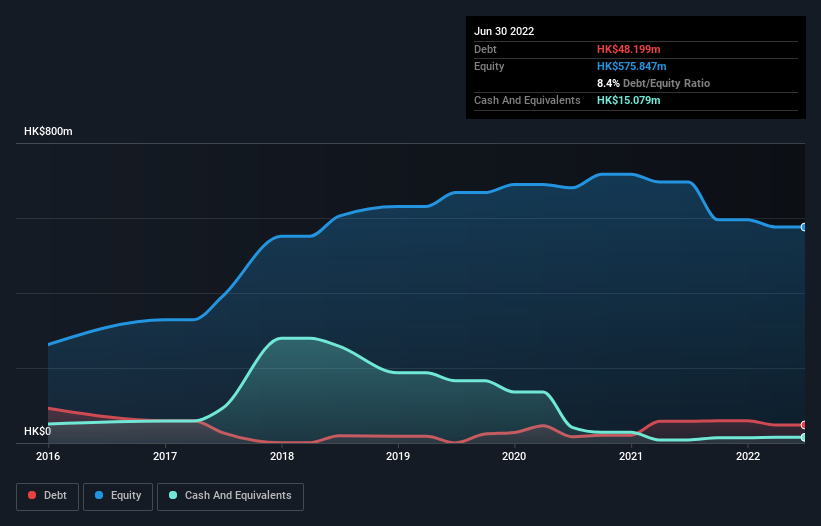
Task: Click the Equity row label in tooltip
Action: [489, 66]
